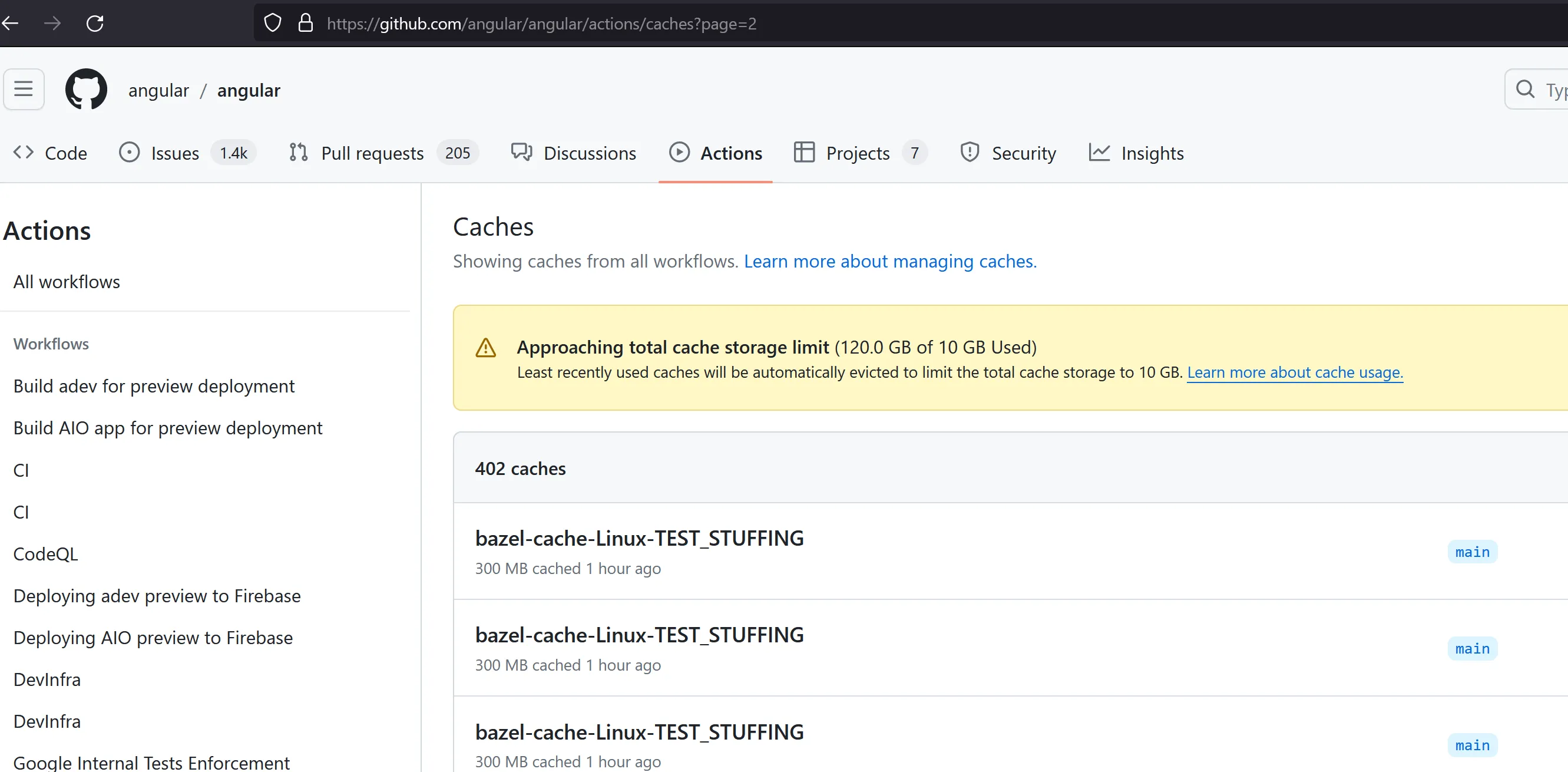Switch to the Pull requests tab
Viewport: 1568px width, 772px height.
click(x=372, y=153)
